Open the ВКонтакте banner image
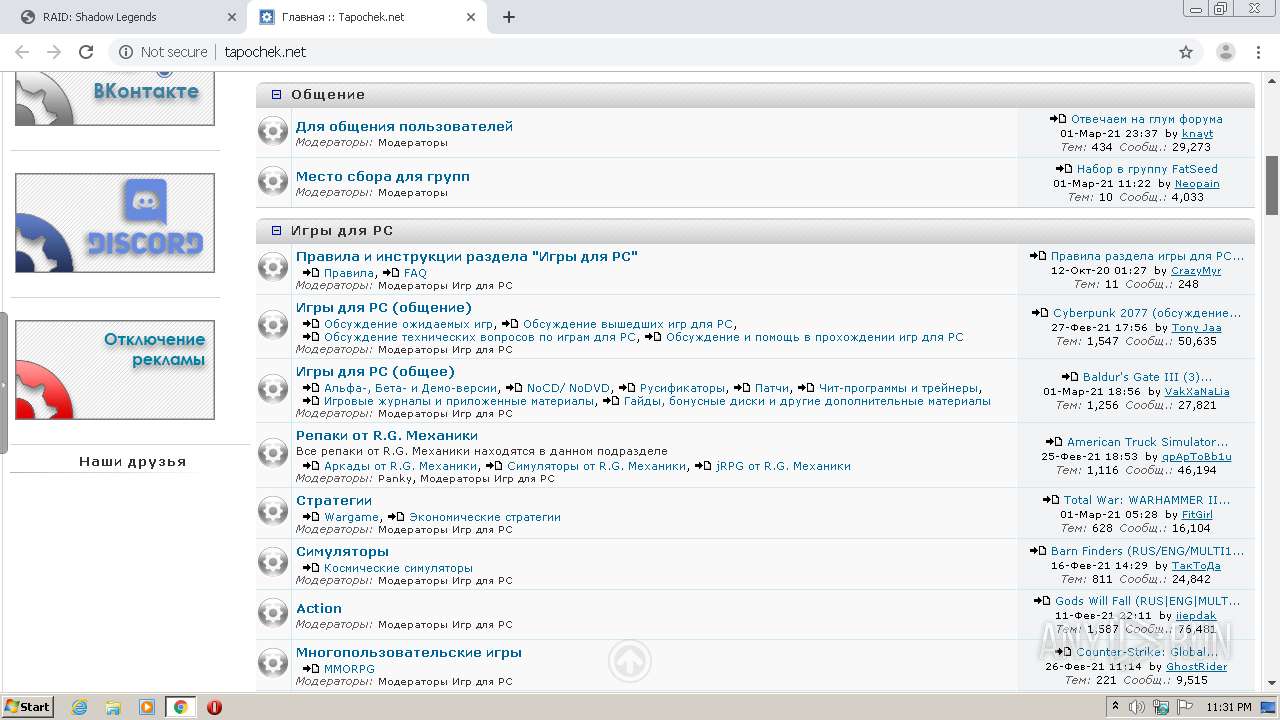Screen dimensions: 1280x720 pos(115,99)
